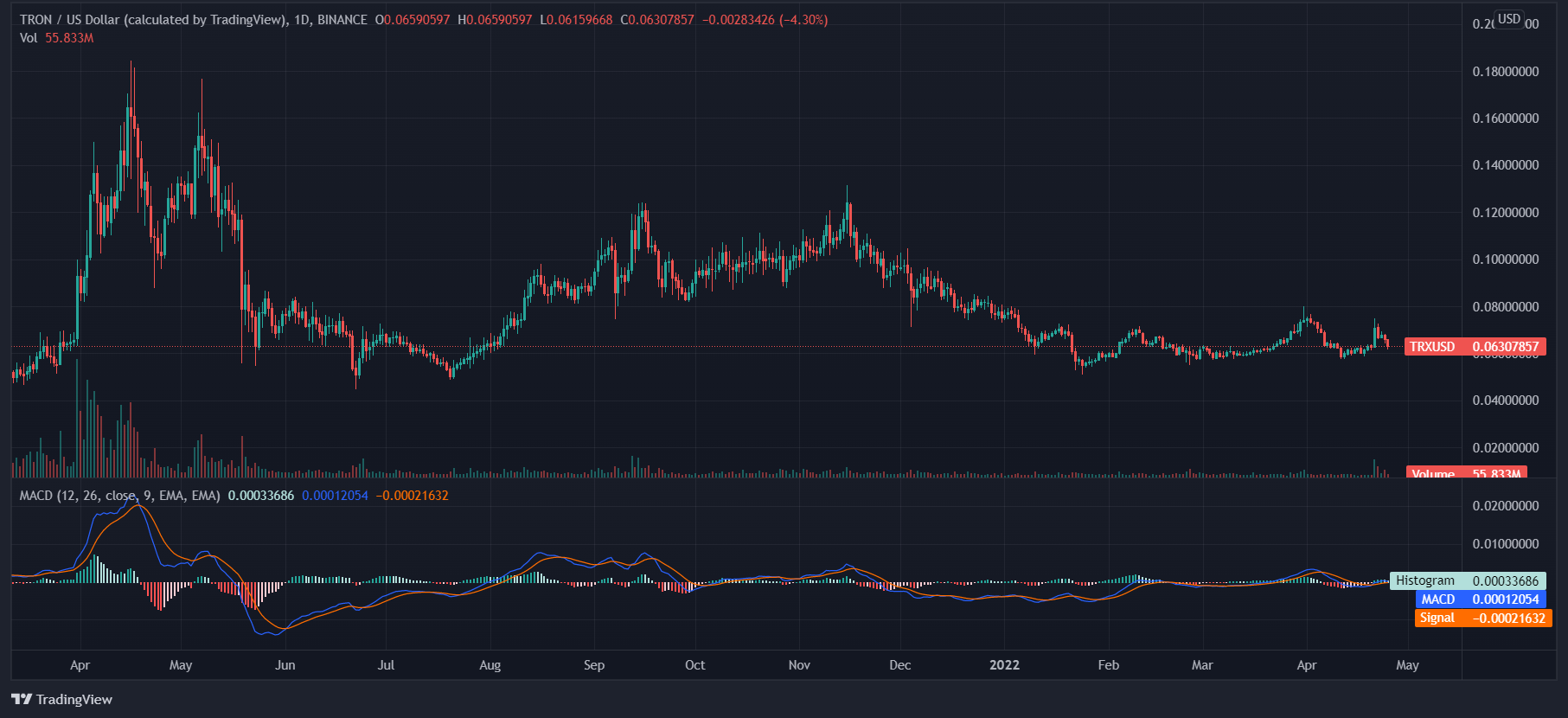This screenshot has height=718, width=1568.
Task: Click the Vol legend label
Action: [x=29, y=38]
